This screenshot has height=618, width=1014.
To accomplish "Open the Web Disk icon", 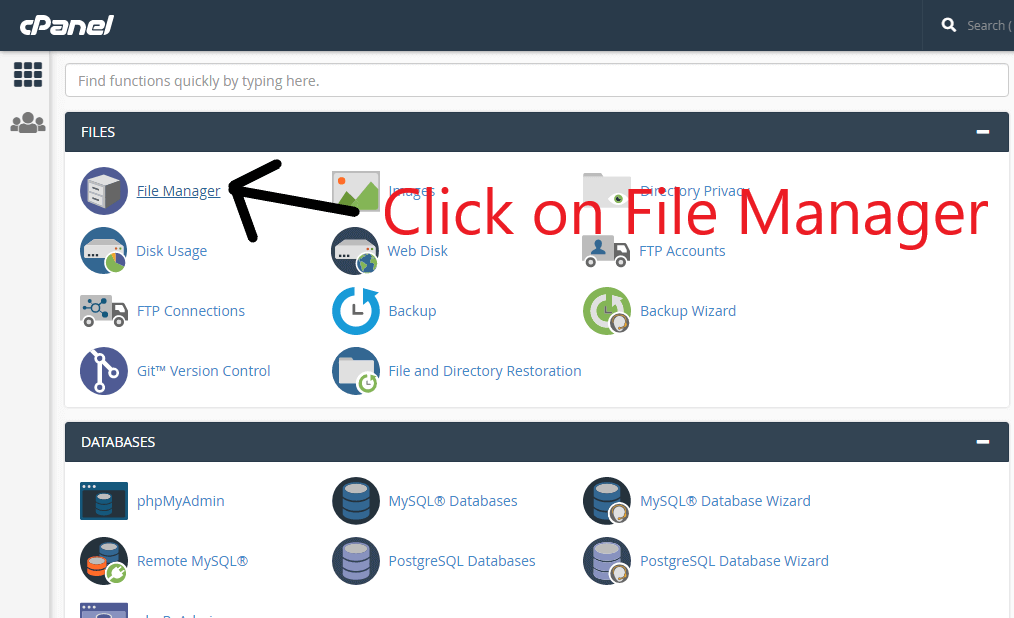I will 355,251.
